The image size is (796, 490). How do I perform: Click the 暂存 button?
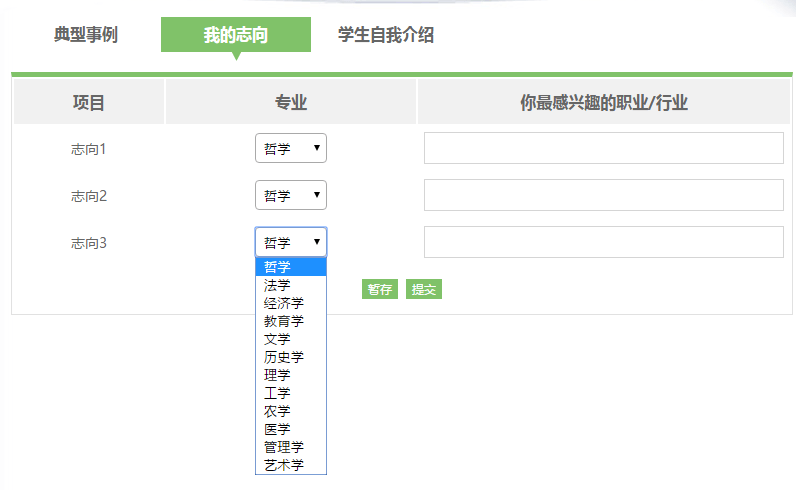click(x=380, y=289)
